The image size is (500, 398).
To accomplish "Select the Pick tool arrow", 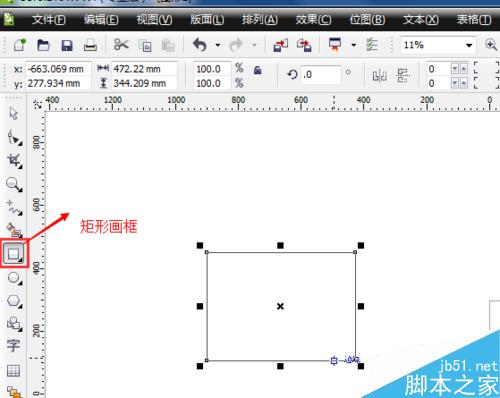I will coord(14,113).
